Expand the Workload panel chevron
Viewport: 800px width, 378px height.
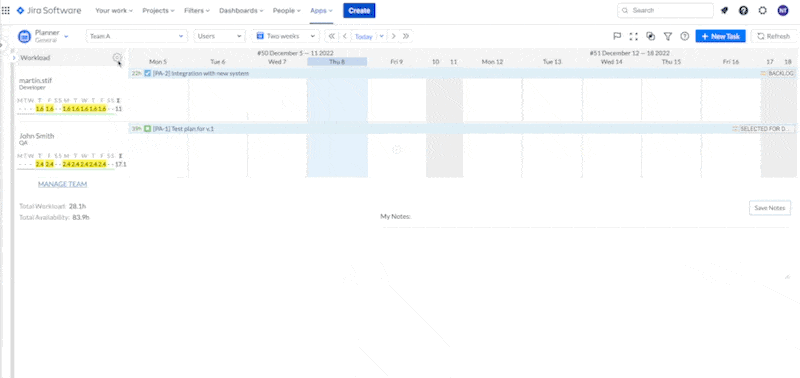tap(14, 58)
